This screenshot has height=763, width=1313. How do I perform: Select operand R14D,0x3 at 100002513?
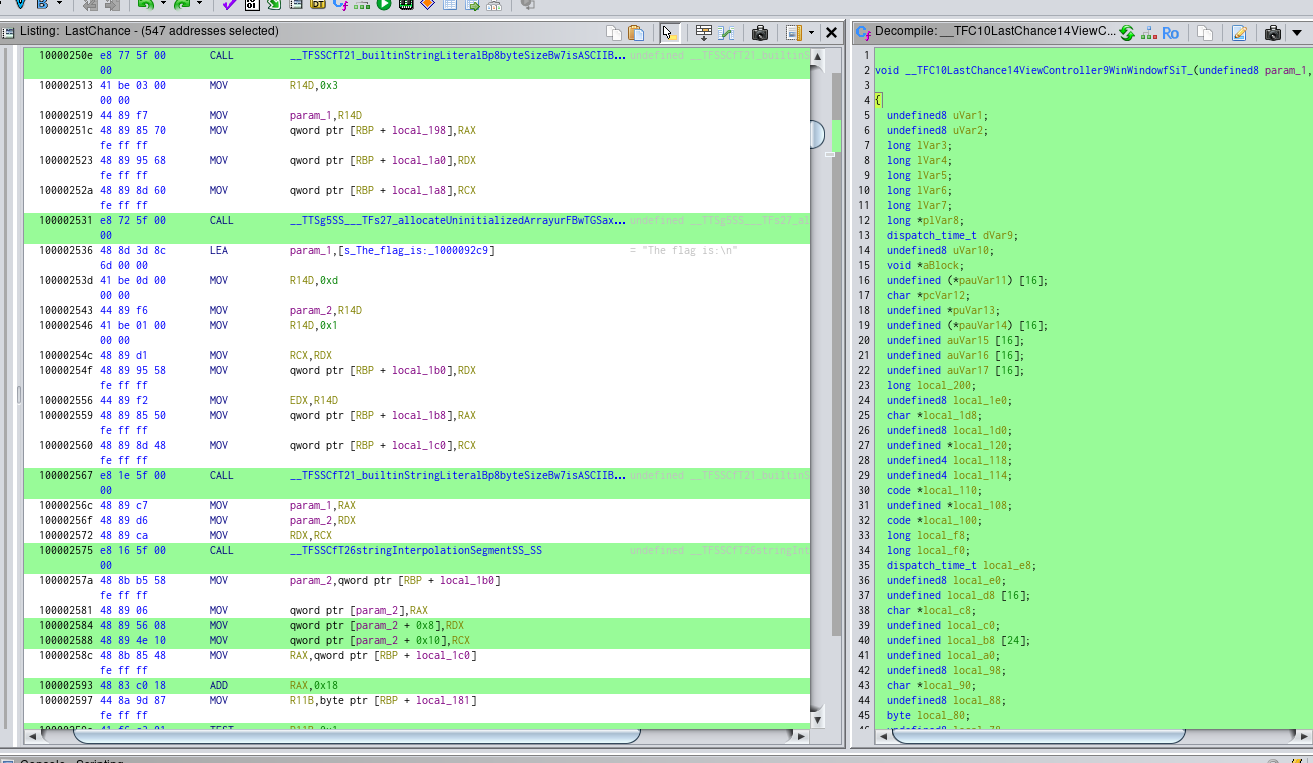[x=314, y=85]
